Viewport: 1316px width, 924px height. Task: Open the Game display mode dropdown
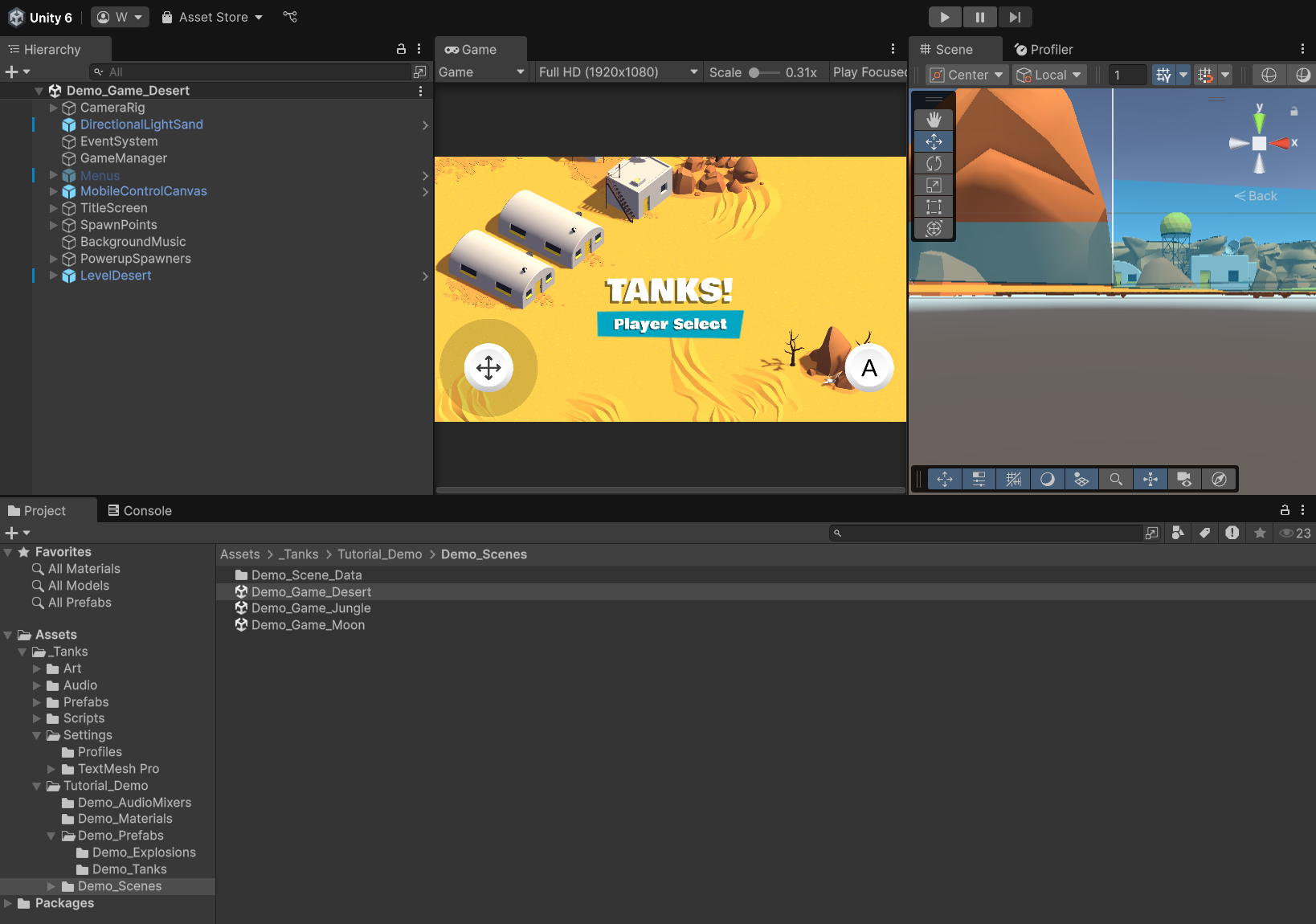[481, 72]
